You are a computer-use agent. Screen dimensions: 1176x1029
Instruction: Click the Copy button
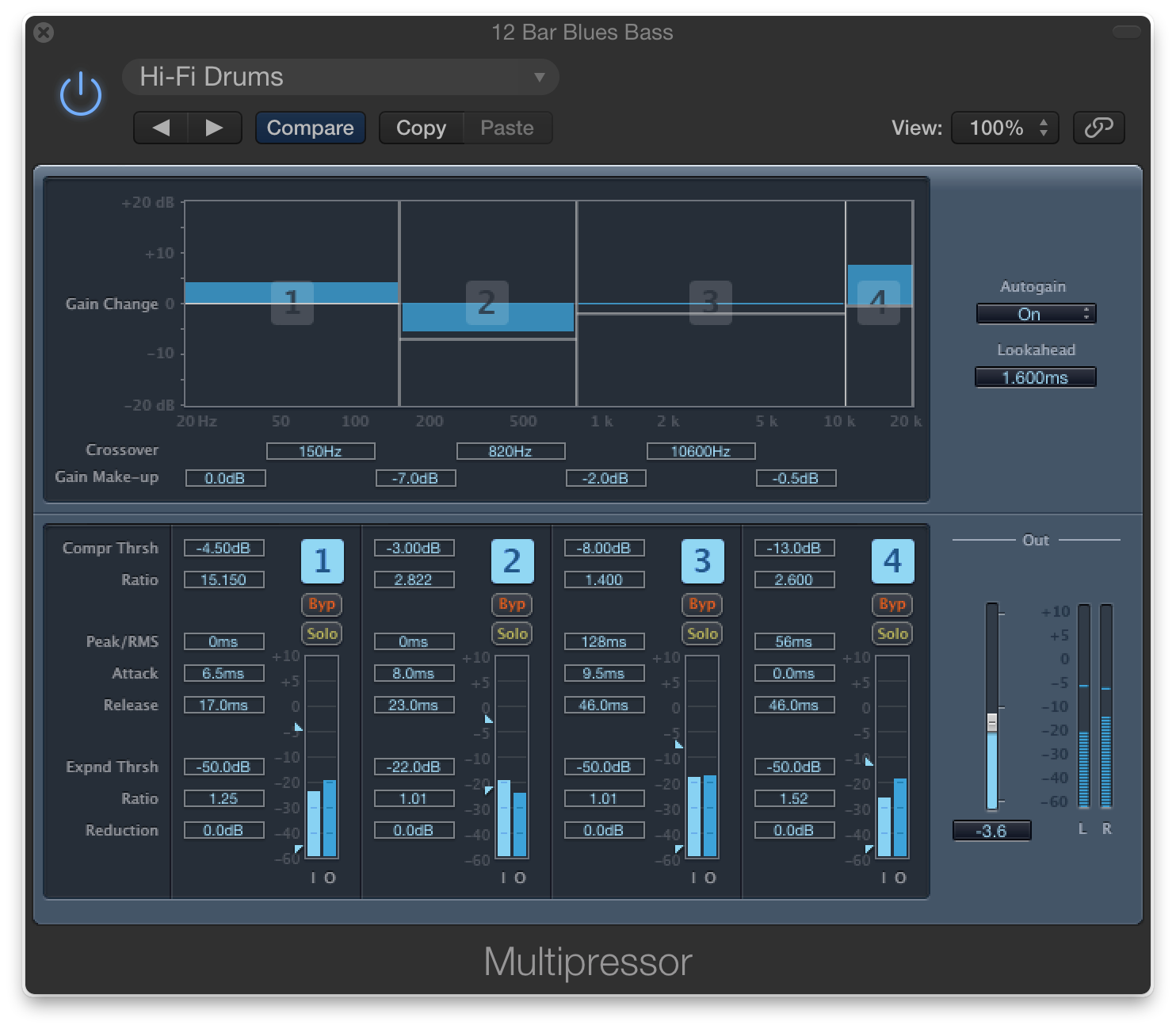point(421,128)
